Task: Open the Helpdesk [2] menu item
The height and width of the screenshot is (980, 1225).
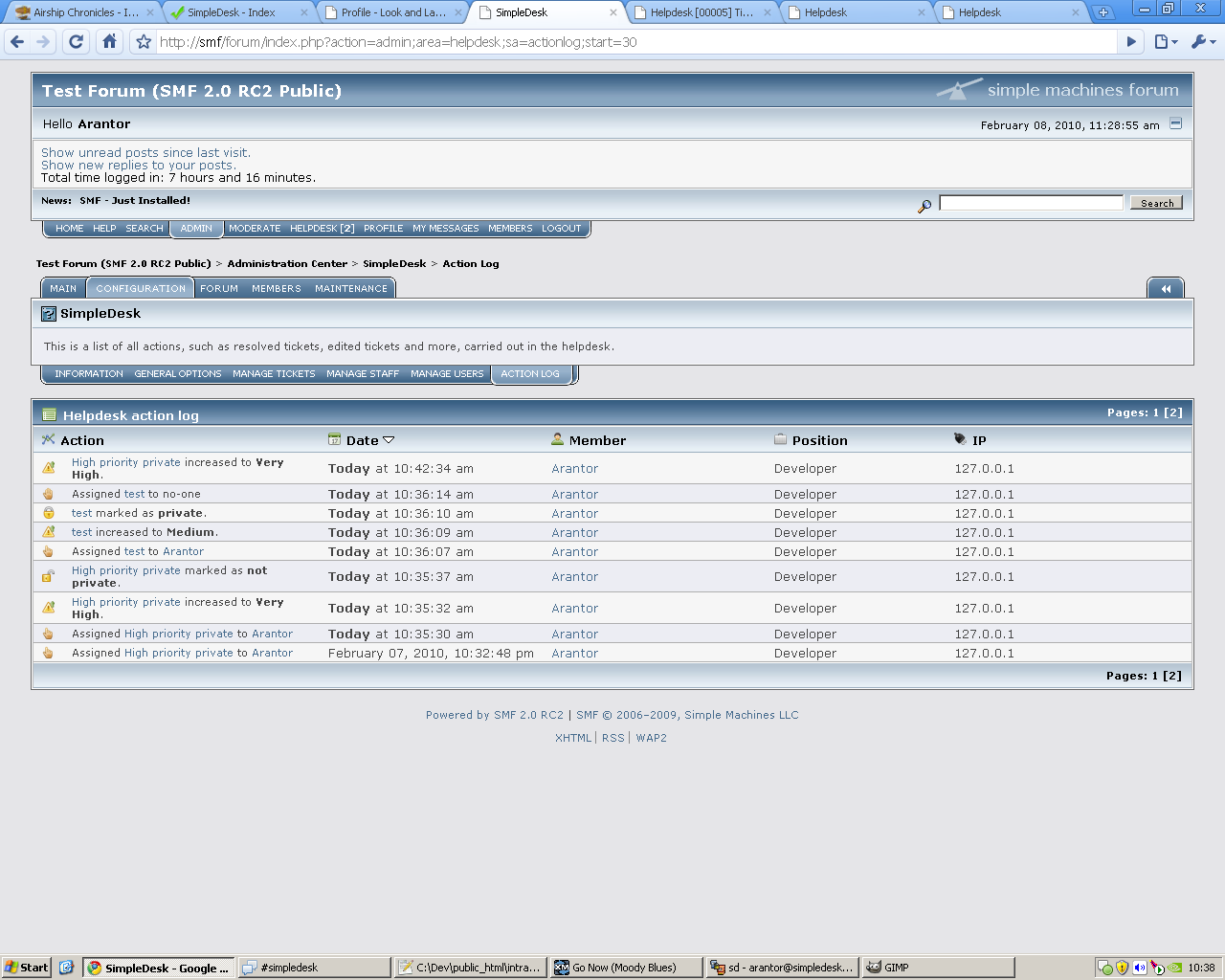Action: pyautogui.click(x=323, y=229)
